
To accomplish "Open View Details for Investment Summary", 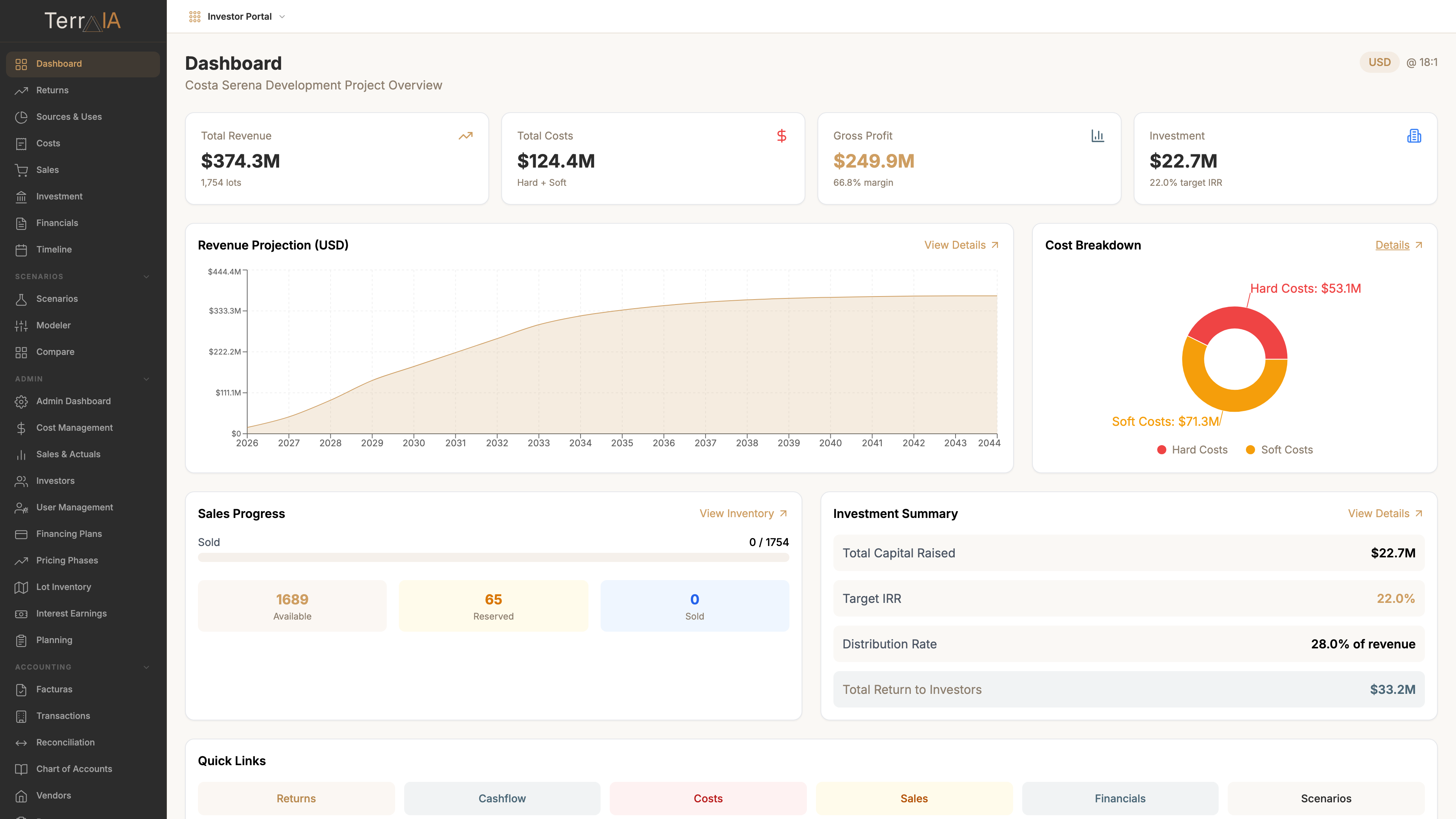I will pos(1385,514).
